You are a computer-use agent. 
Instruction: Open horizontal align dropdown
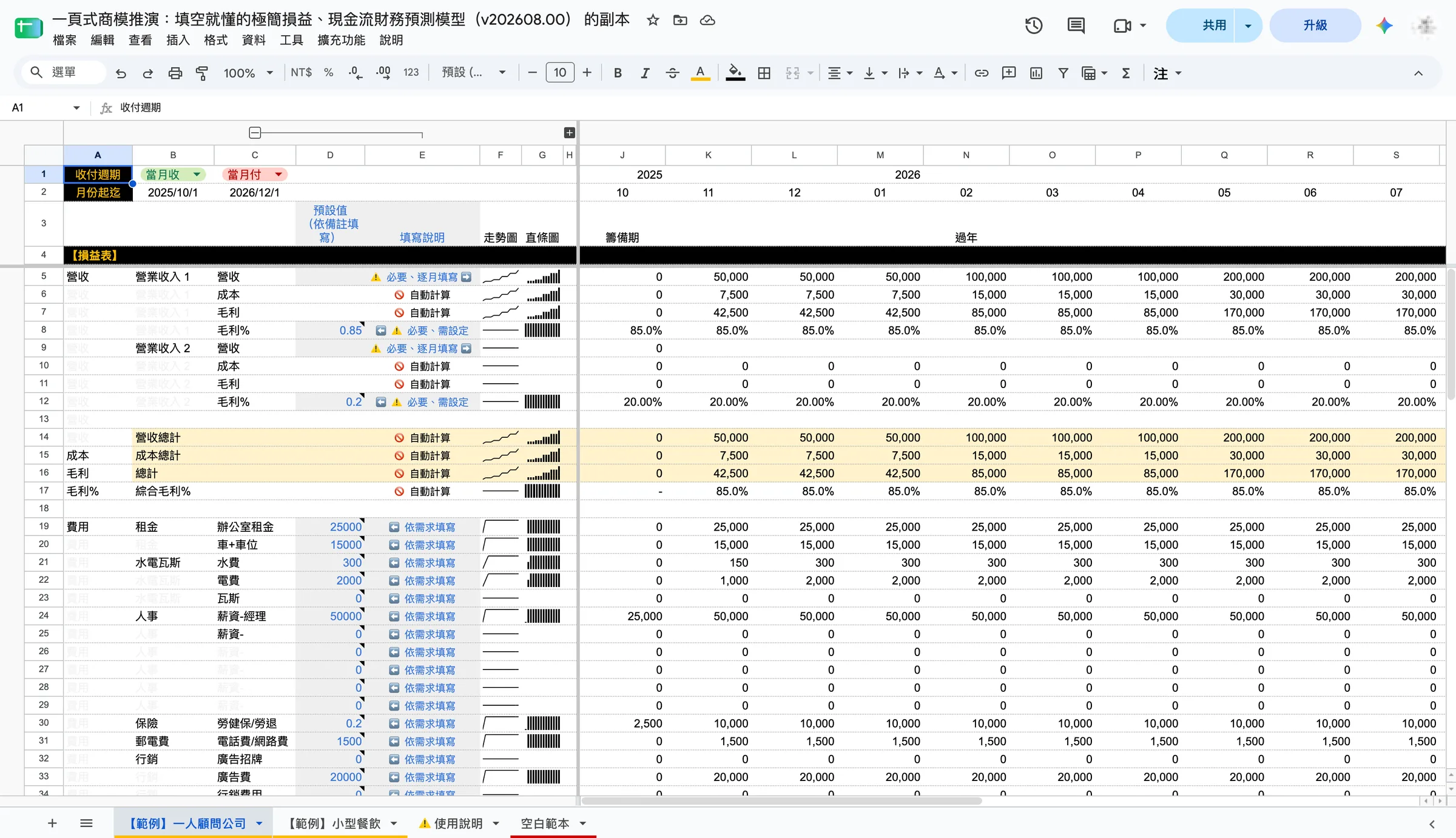(840, 73)
